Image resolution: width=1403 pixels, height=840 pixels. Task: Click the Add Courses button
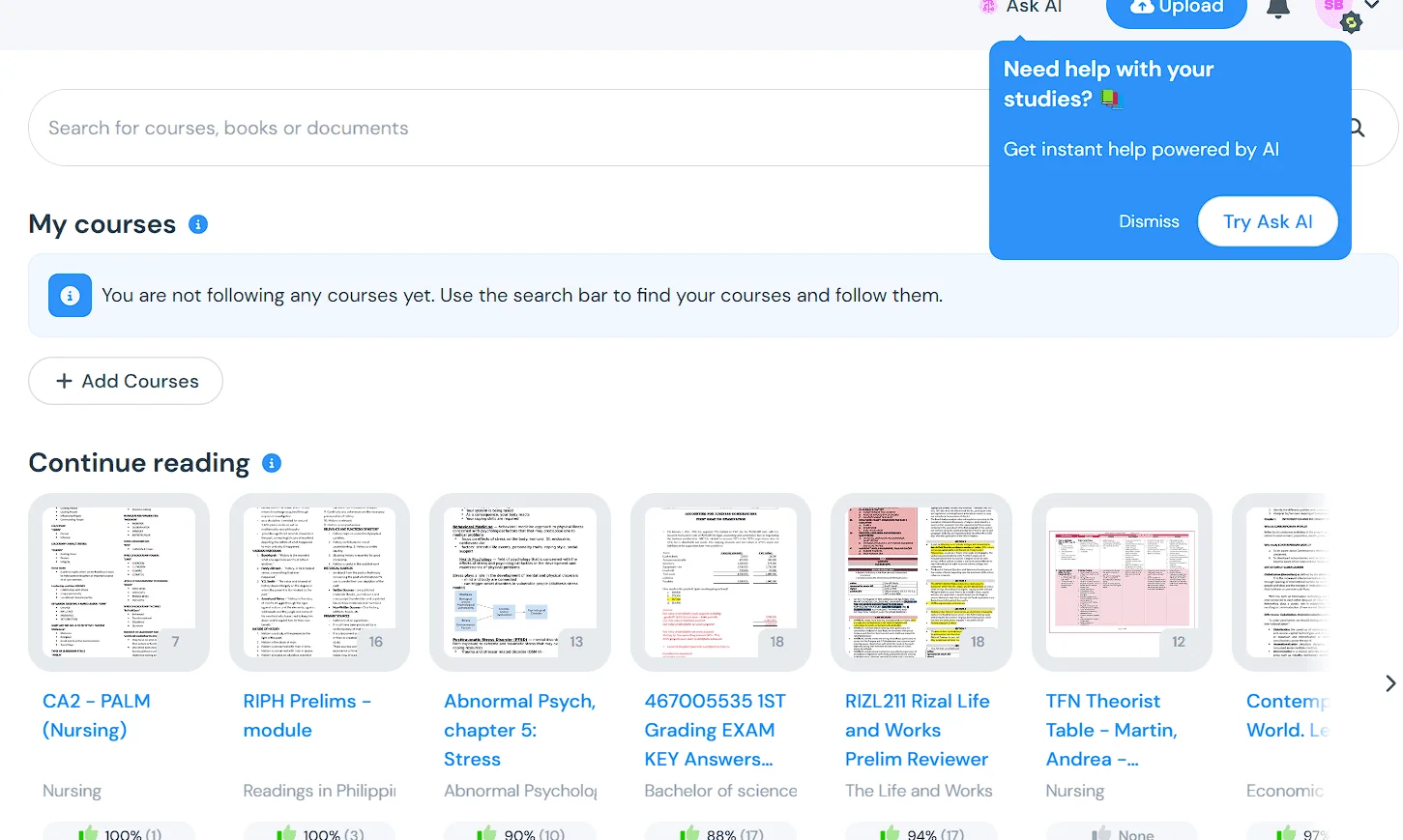click(x=126, y=381)
